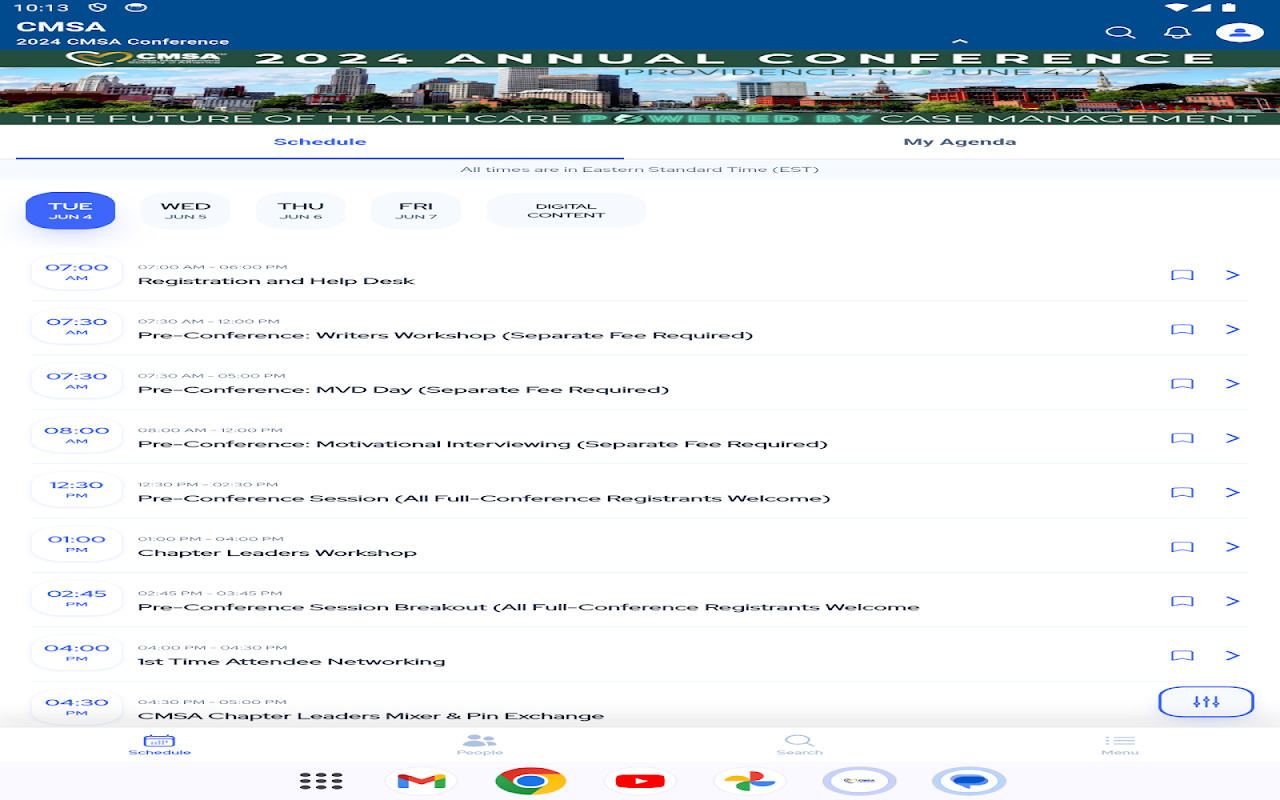Viewport: 1280px width, 800px height.
Task: Select the THU Jun 6 day
Action: pyautogui.click(x=301, y=211)
